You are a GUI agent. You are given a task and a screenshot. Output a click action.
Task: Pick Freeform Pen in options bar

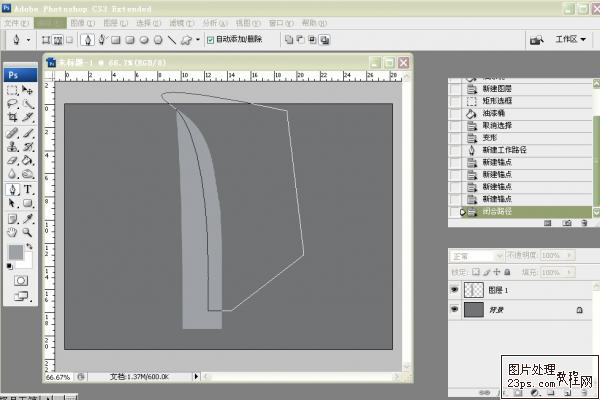point(102,40)
